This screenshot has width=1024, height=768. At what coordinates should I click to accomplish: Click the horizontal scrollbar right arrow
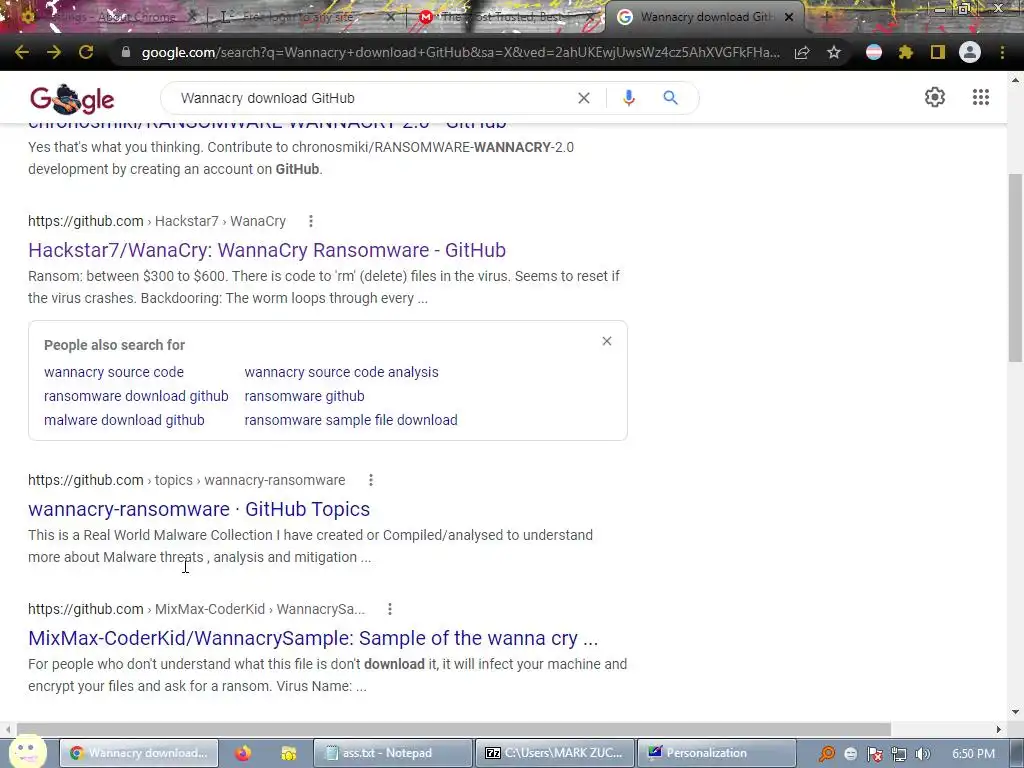pyautogui.click(x=999, y=729)
